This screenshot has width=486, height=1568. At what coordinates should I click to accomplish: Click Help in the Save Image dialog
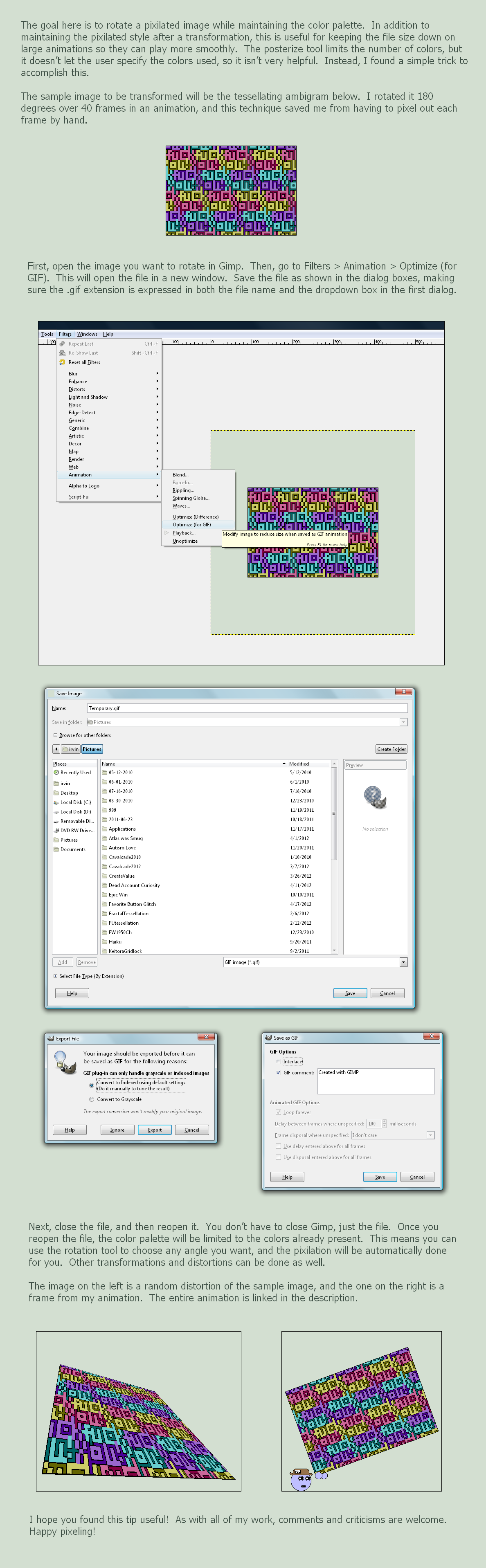coord(72,993)
